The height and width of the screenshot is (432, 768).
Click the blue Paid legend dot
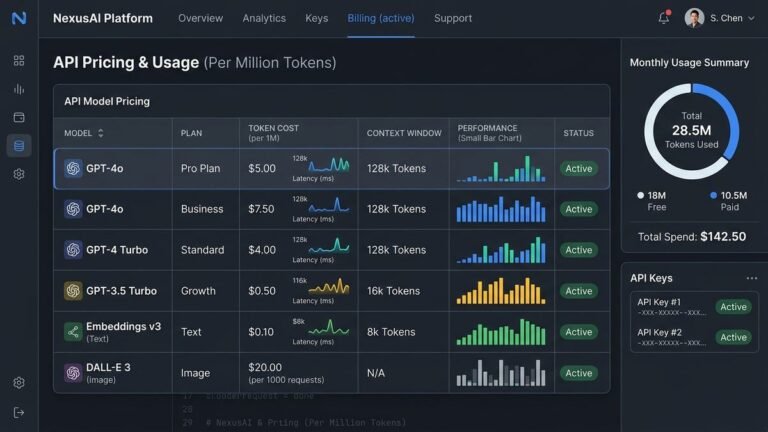[713, 195]
